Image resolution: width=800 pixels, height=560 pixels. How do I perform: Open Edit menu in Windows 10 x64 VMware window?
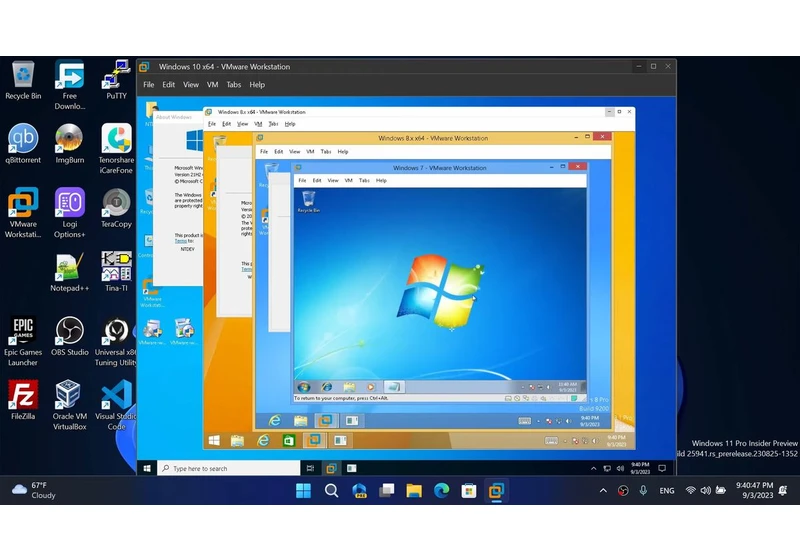(x=168, y=85)
